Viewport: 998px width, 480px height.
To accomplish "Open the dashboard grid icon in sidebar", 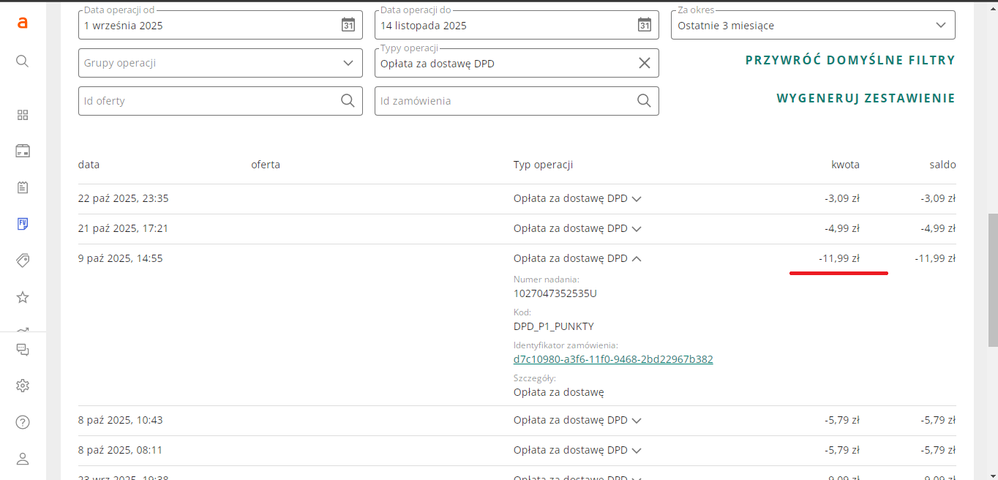I will (22, 115).
